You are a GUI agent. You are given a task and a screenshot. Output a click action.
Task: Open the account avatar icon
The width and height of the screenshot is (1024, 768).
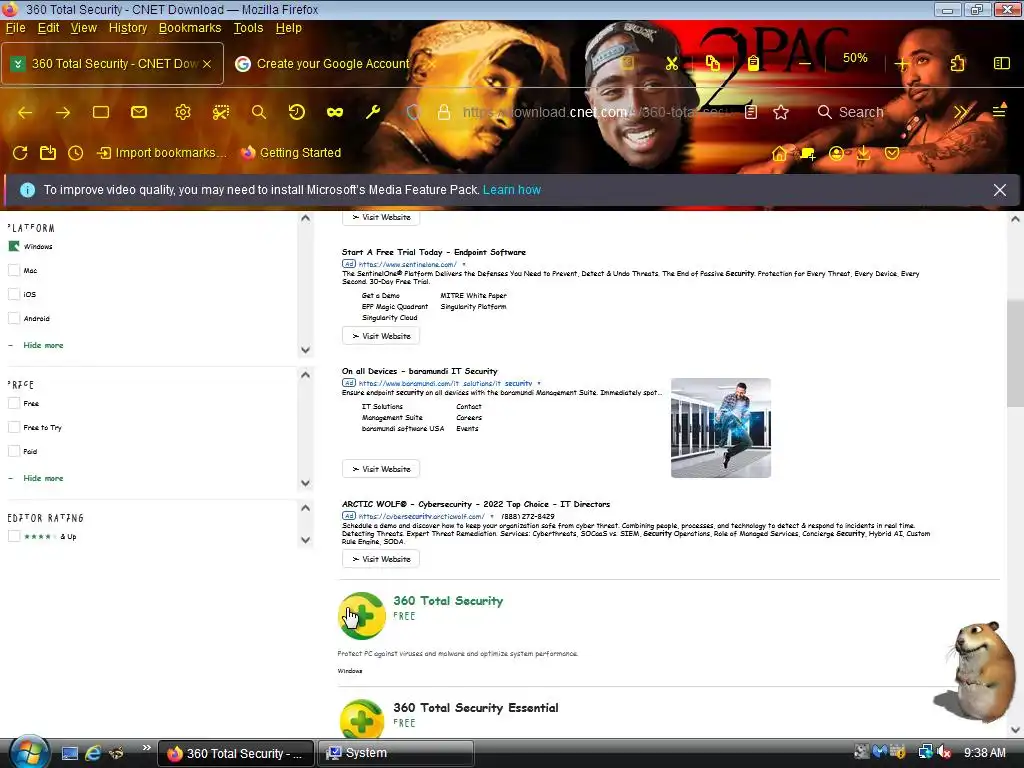tap(836, 153)
